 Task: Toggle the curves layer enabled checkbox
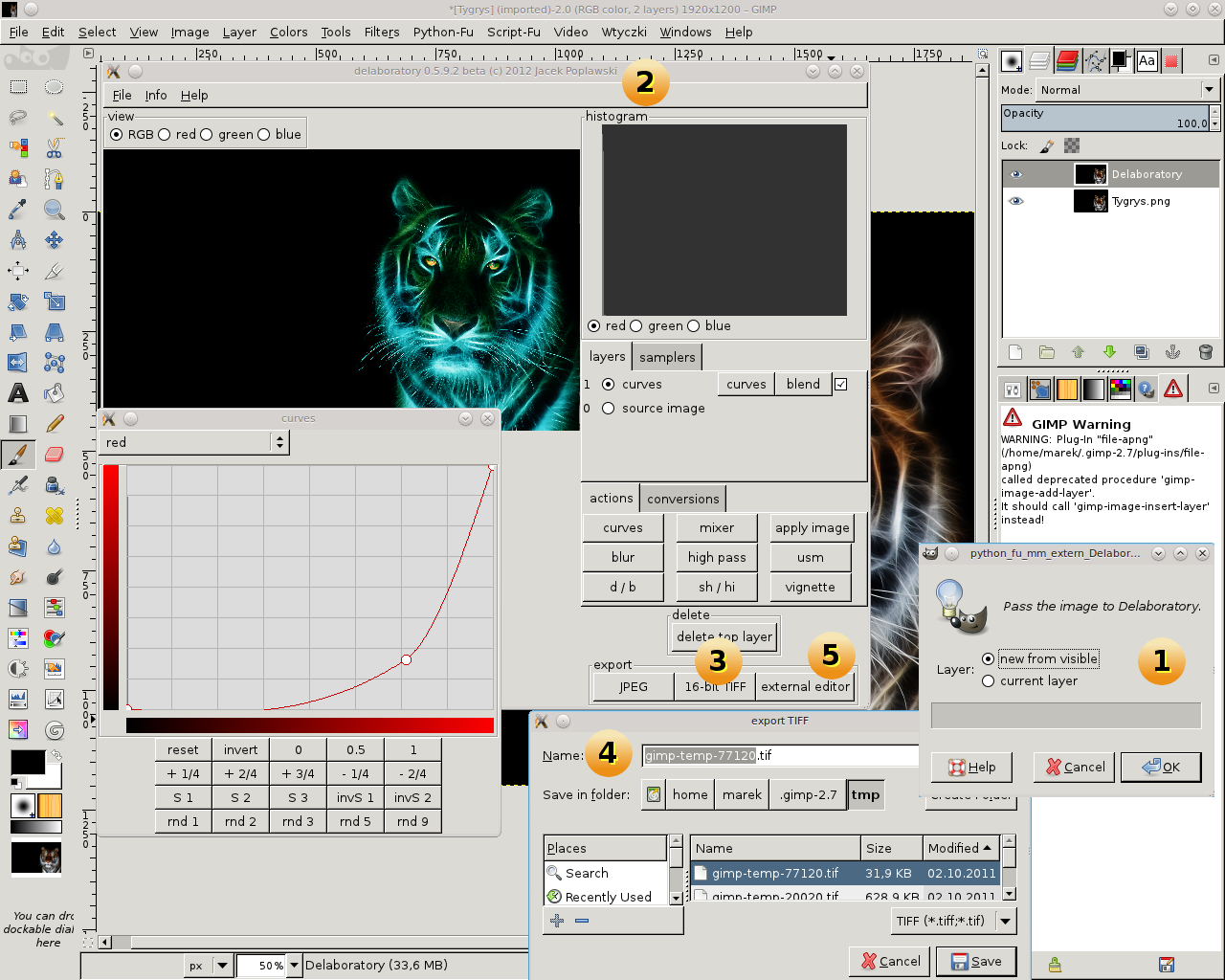point(840,384)
